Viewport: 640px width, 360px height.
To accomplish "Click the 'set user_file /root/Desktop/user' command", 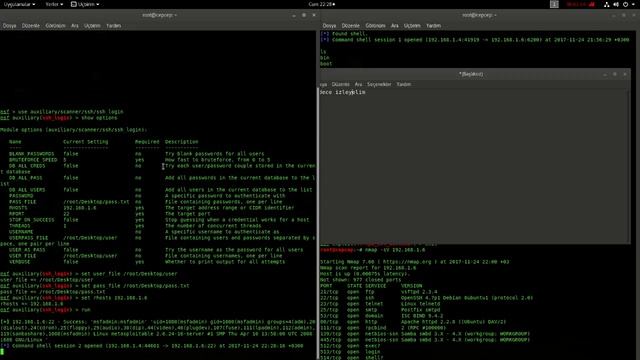I will pyautogui.click(x=129, y=273).
